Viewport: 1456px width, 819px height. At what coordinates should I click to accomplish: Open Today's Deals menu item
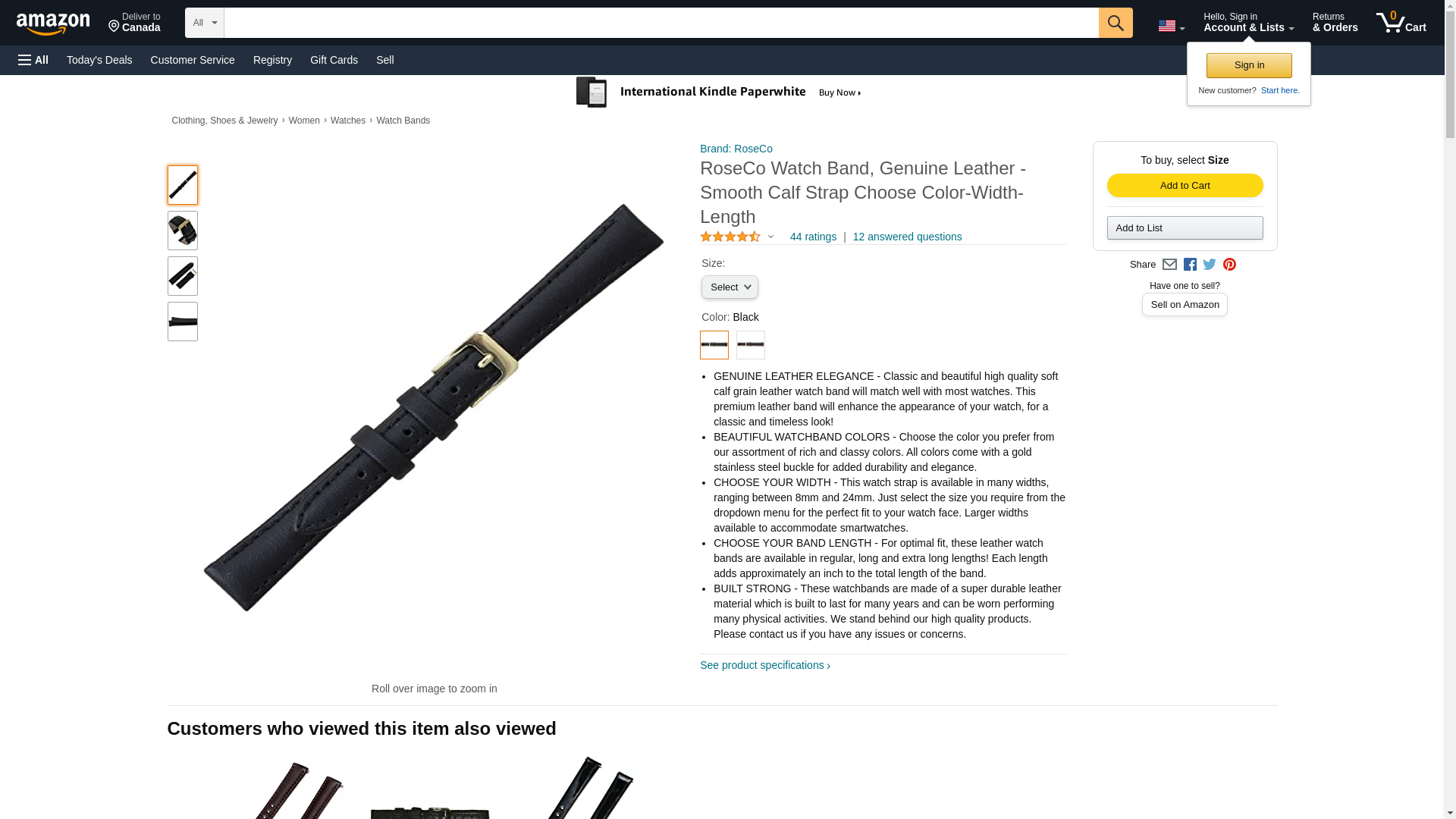click(x=99, y=60)
